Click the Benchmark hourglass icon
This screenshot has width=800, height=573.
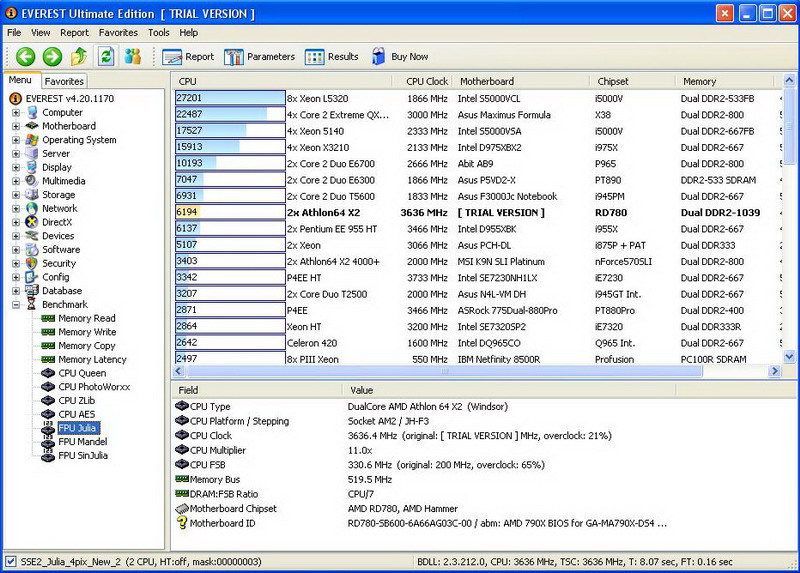[32, 305]
